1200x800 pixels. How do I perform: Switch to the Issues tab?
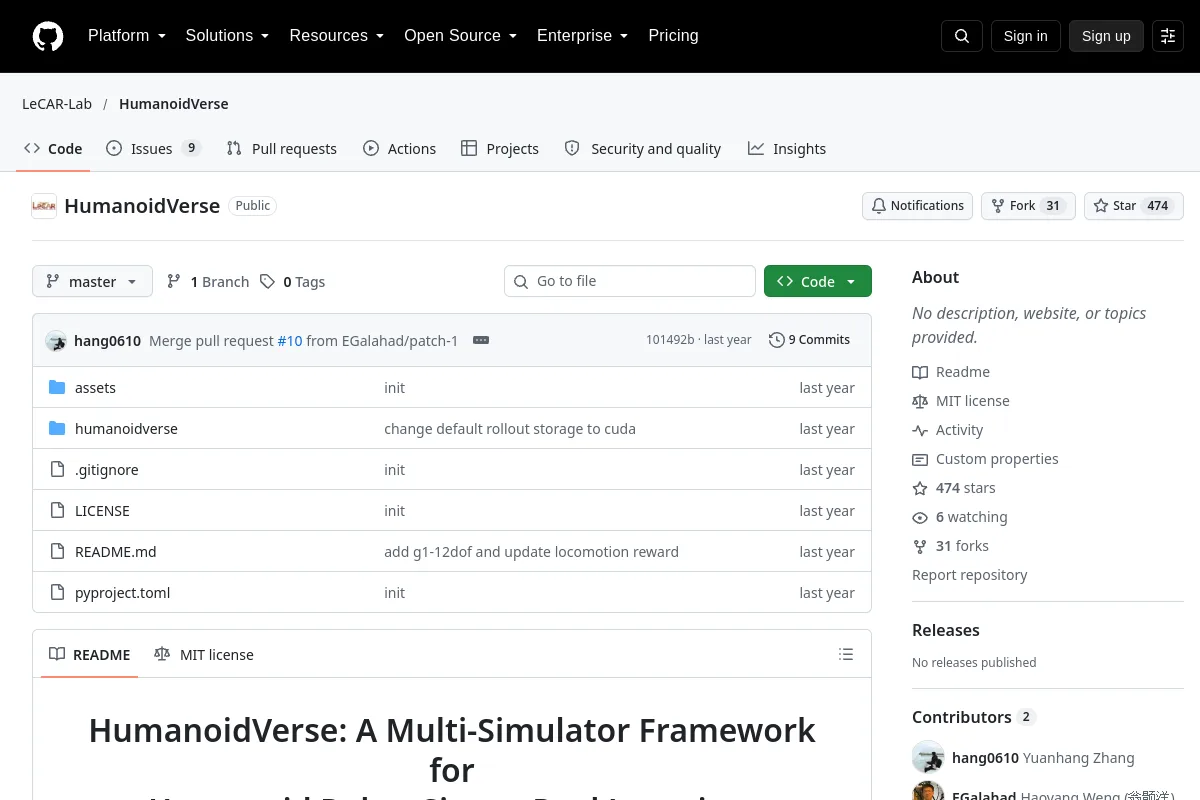click(154, 149)
